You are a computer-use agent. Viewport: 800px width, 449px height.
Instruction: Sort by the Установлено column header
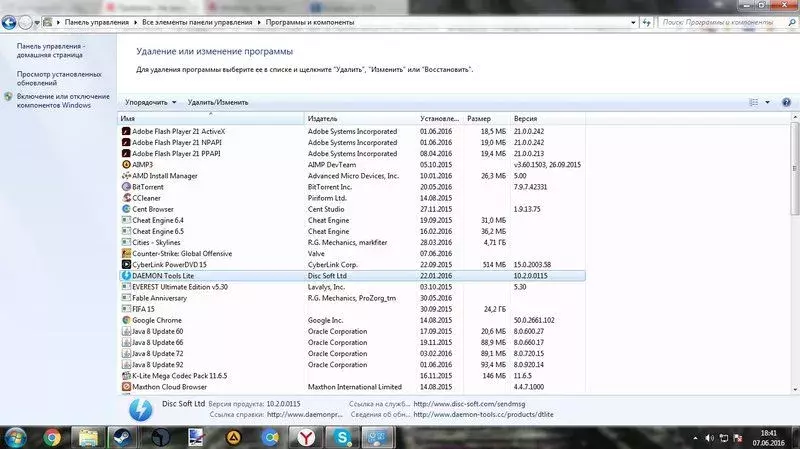coord(440,118)
